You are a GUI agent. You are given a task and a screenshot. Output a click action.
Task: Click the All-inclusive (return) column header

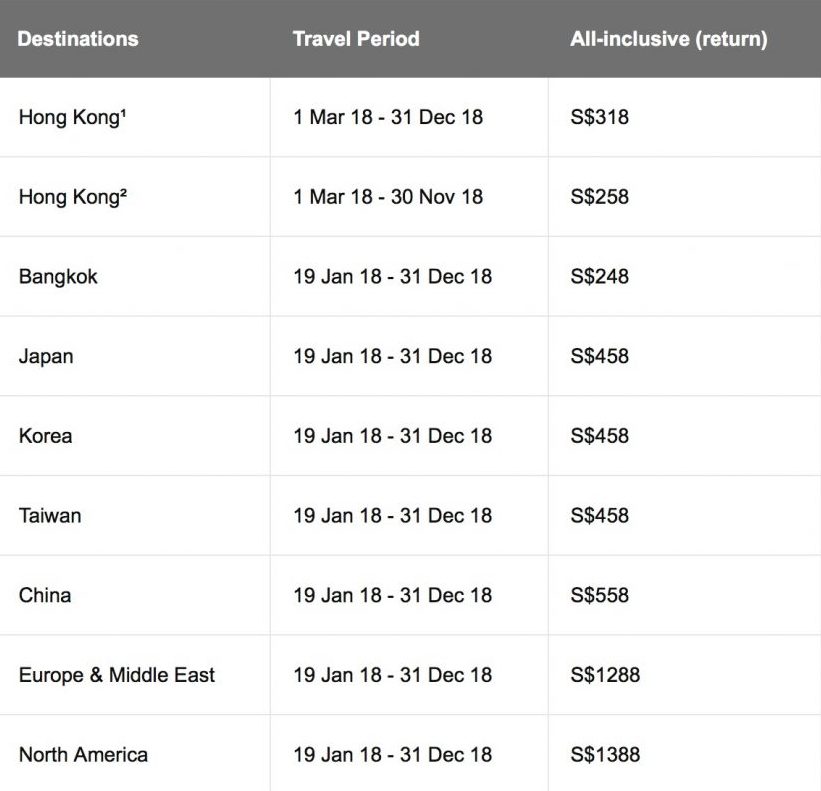[x=669, y=40]
